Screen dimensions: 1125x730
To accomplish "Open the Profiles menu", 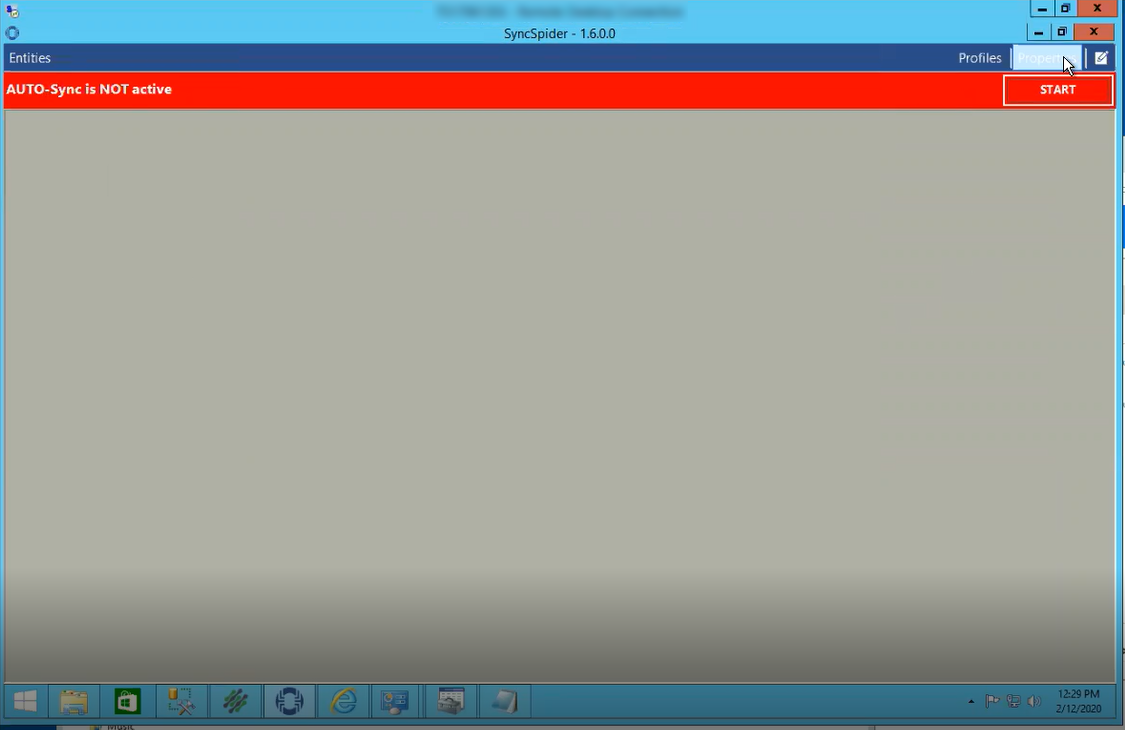I will (x=979, y=58).
